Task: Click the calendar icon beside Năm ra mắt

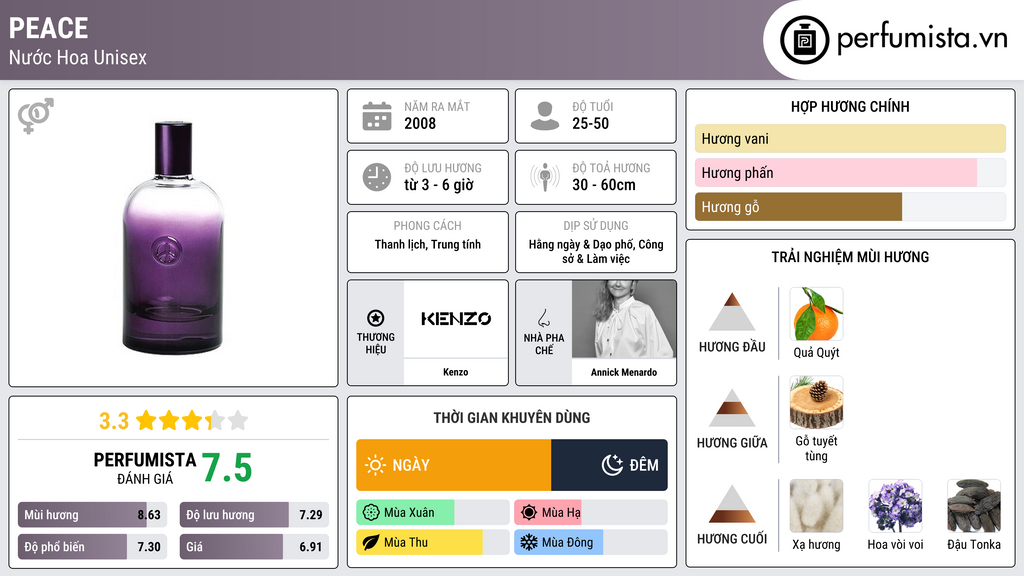Action: coord(377,116)
